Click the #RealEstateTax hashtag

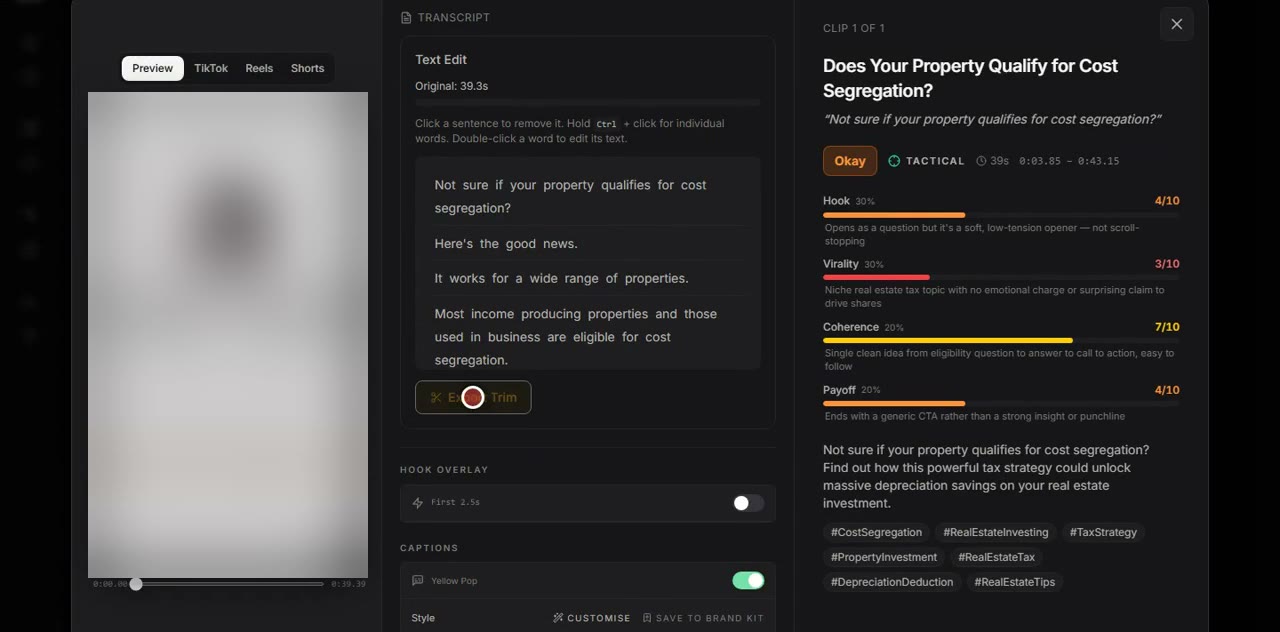click(x=996, y=557)
